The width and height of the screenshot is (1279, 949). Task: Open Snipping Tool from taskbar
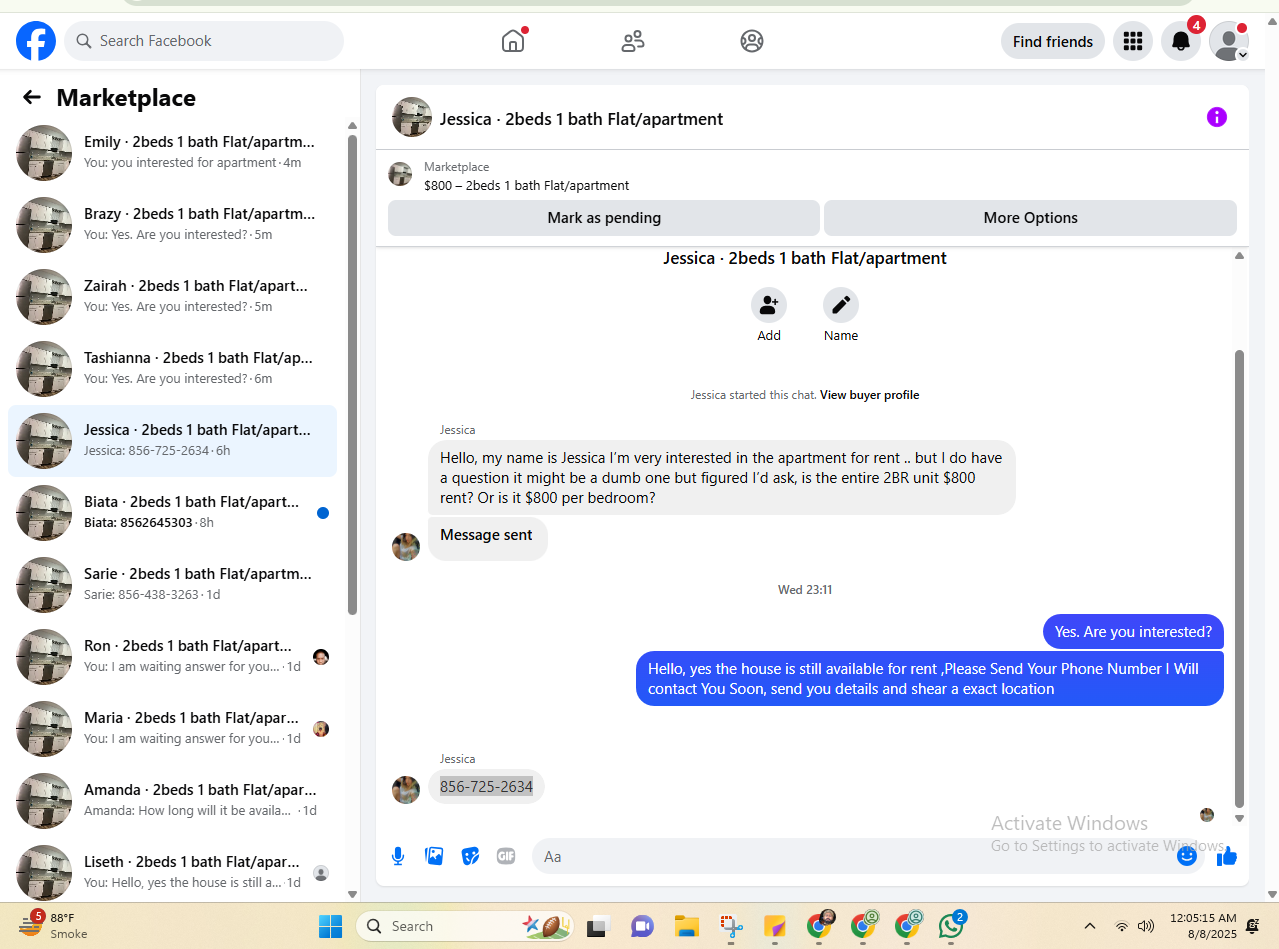tap(731, 926)
